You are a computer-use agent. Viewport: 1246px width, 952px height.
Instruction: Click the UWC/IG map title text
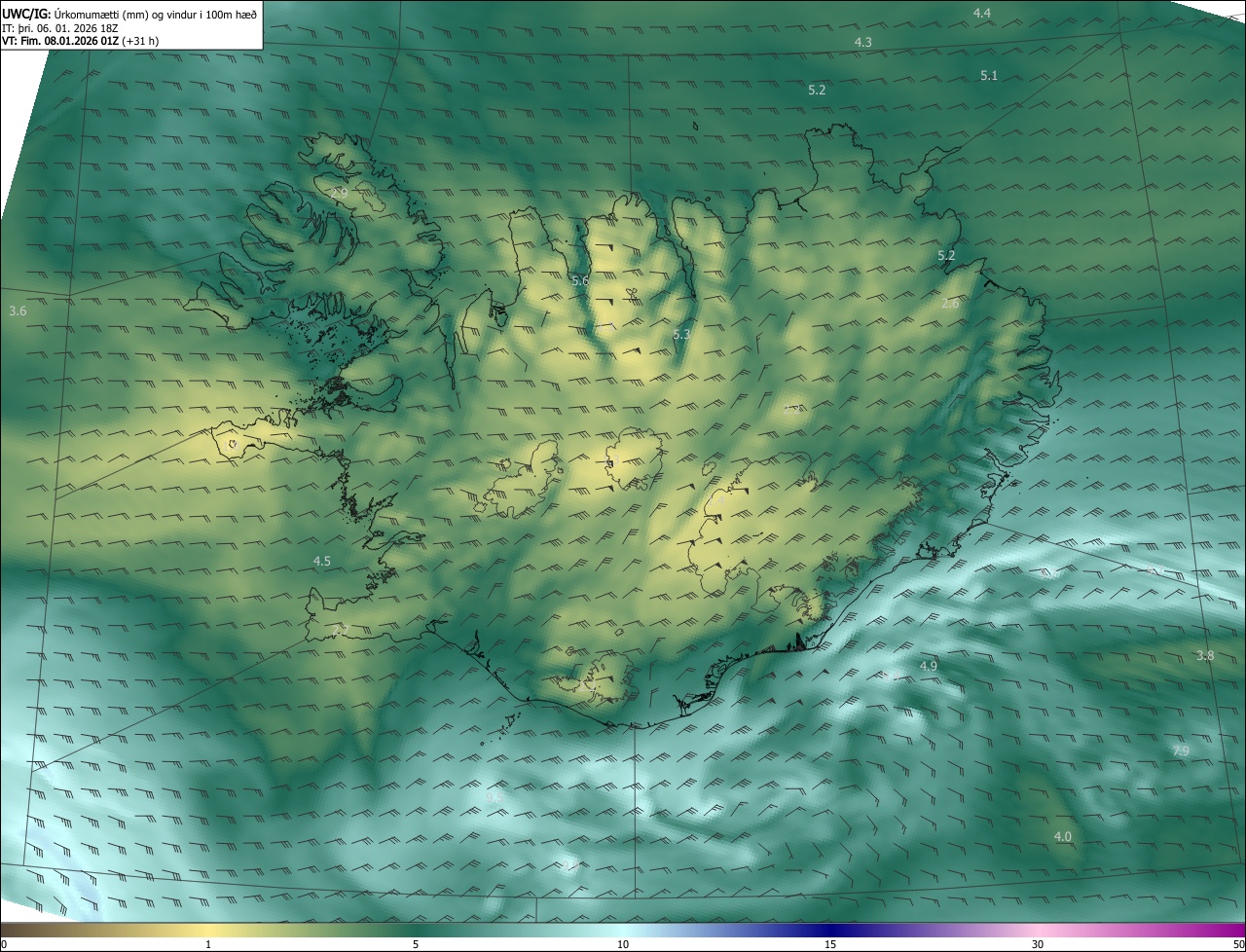129,13
